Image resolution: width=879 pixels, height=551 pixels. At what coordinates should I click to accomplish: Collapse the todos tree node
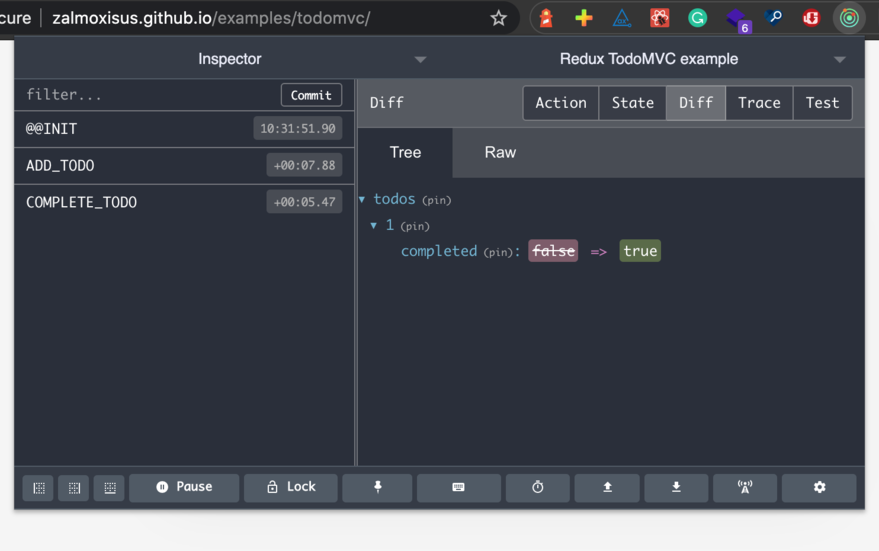[362, 200]
